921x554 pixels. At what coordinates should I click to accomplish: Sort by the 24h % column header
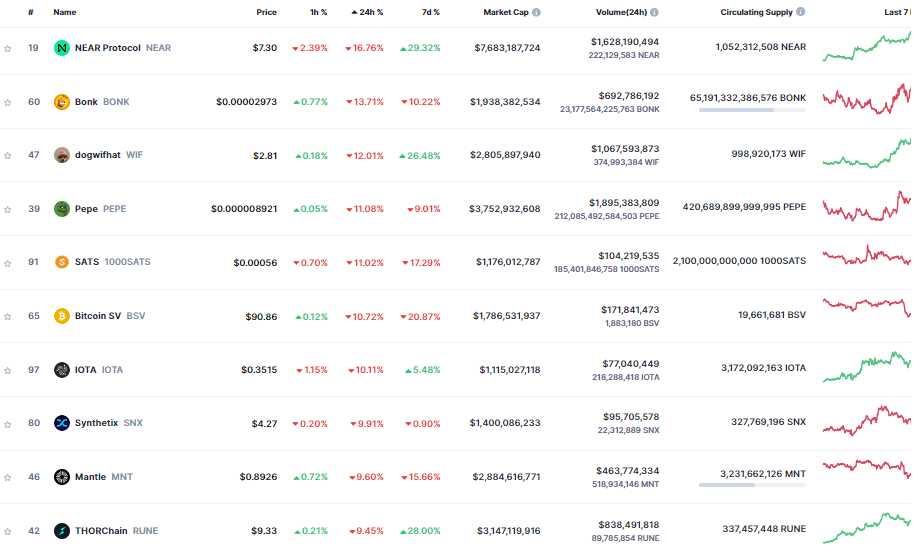[x=367, y=12]
